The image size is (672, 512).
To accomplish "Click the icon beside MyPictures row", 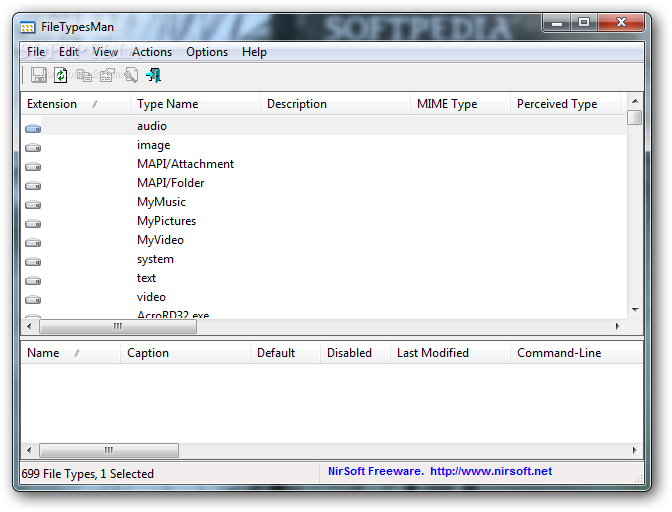I will pyautogui.click(x=33, y=224).
